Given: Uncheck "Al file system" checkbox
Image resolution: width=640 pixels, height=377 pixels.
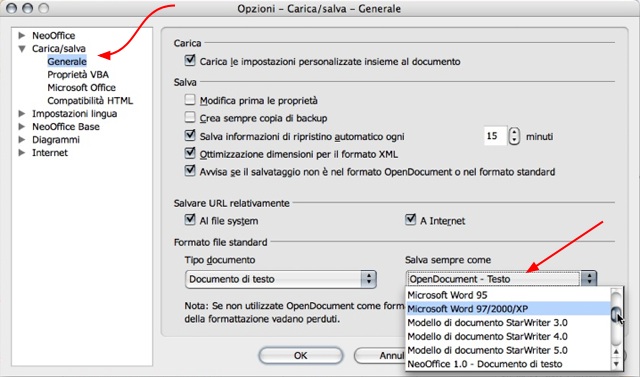Looking at the screenshot, I should coord(190,220).
